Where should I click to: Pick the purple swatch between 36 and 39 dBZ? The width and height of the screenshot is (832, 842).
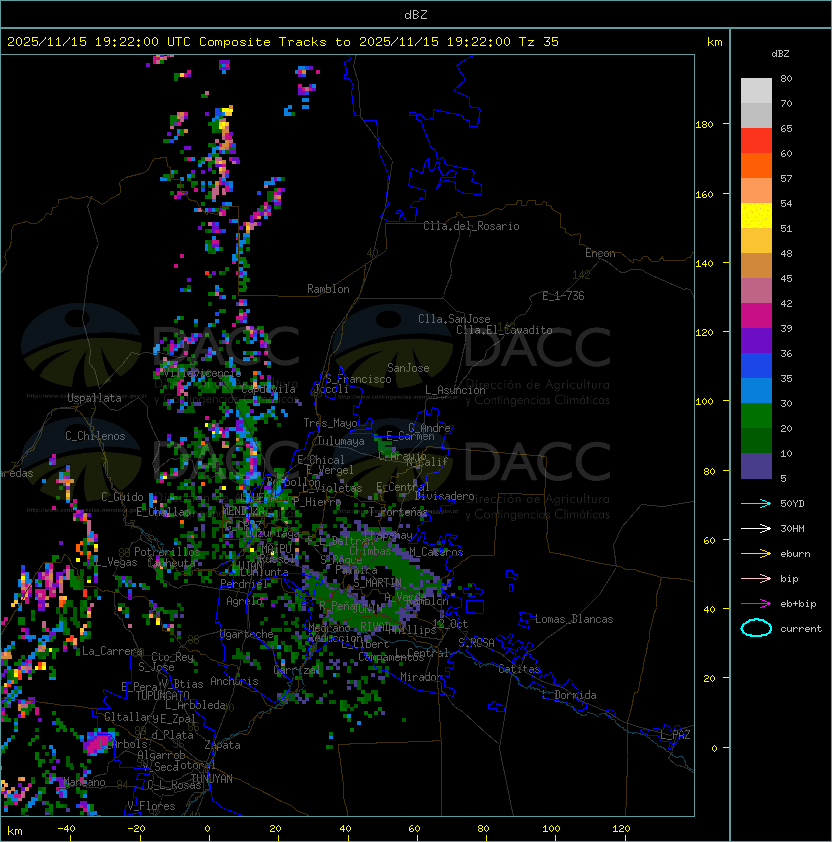756,340
